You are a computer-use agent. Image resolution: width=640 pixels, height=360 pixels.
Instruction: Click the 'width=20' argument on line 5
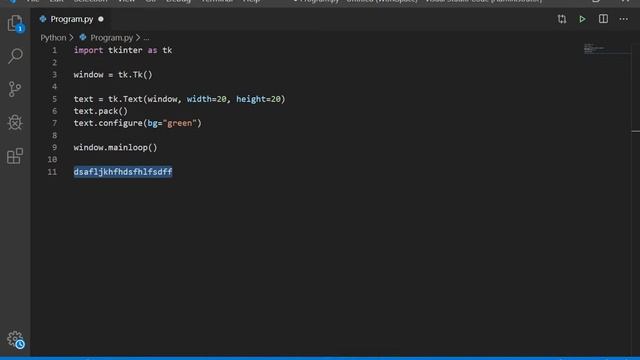pos(207,99)
